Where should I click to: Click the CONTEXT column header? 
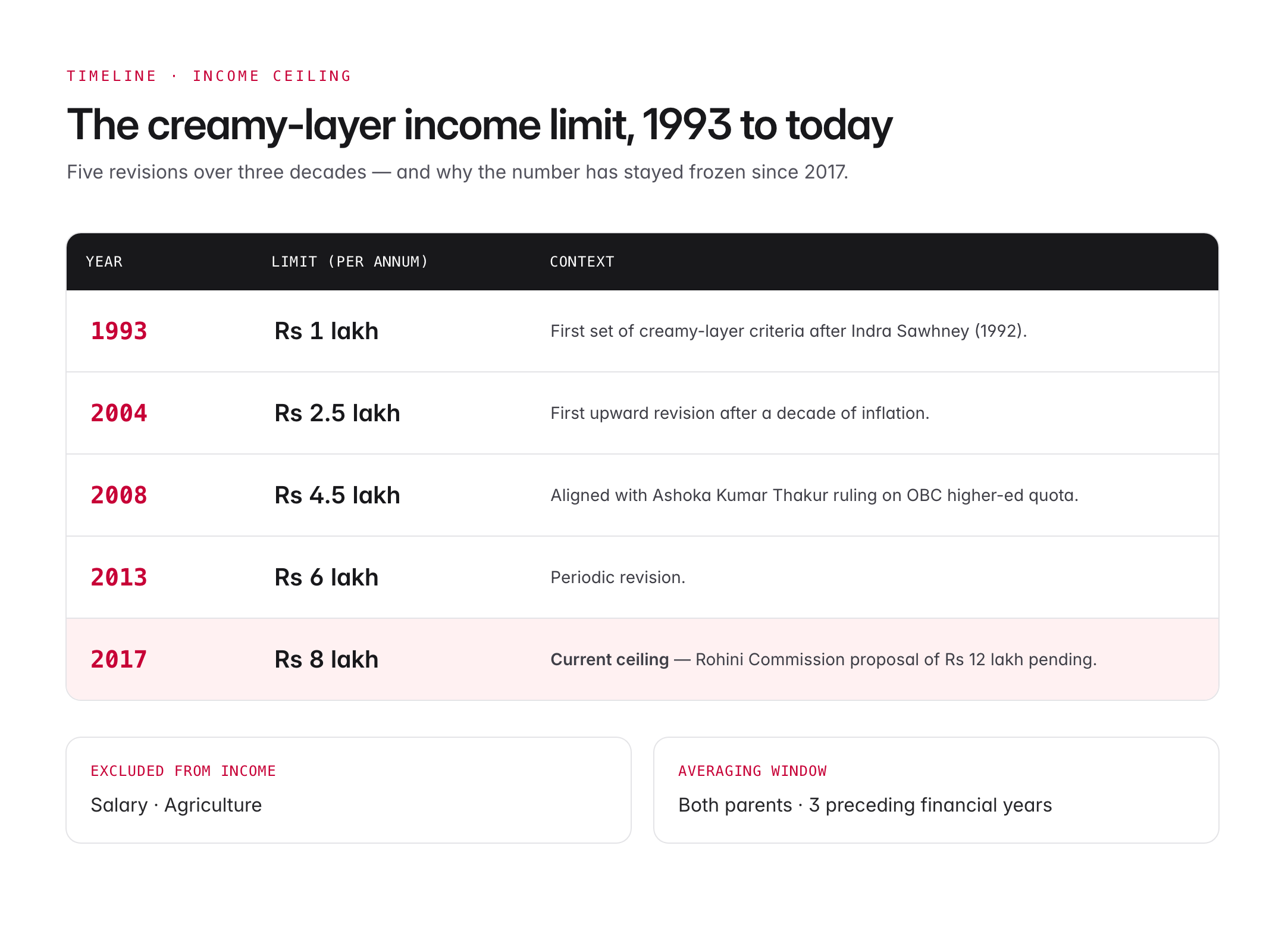[x=582, y=262]
